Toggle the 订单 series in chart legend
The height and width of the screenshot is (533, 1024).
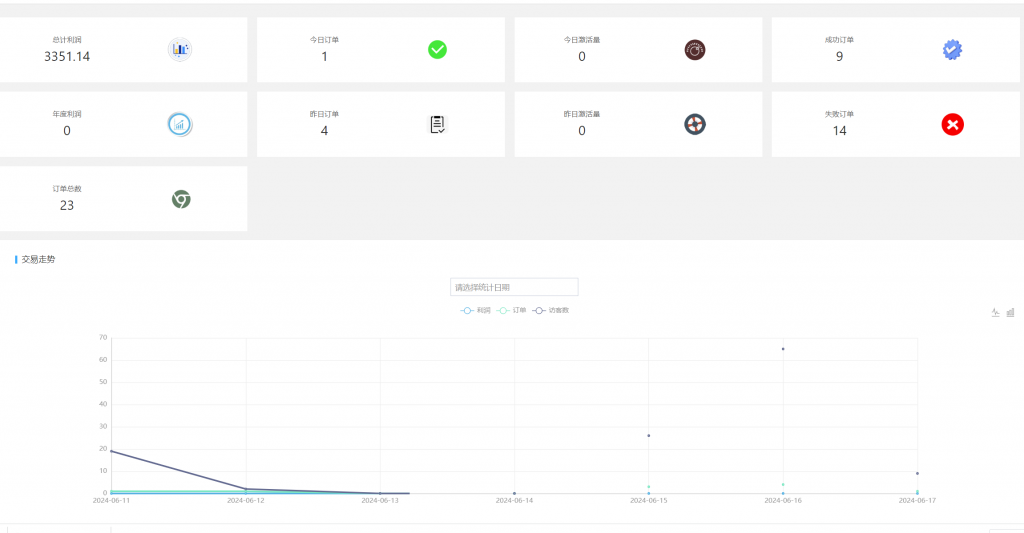[x=512, y=311]
